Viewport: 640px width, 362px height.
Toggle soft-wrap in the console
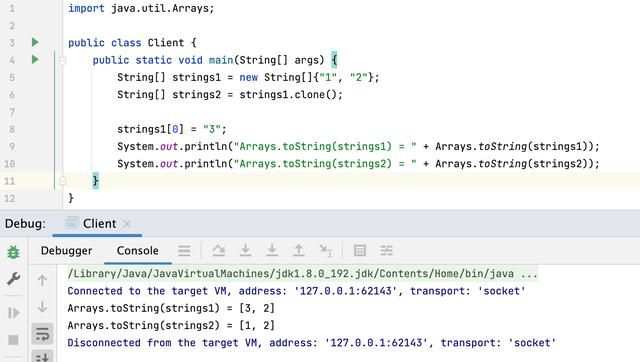click(42, 334)
